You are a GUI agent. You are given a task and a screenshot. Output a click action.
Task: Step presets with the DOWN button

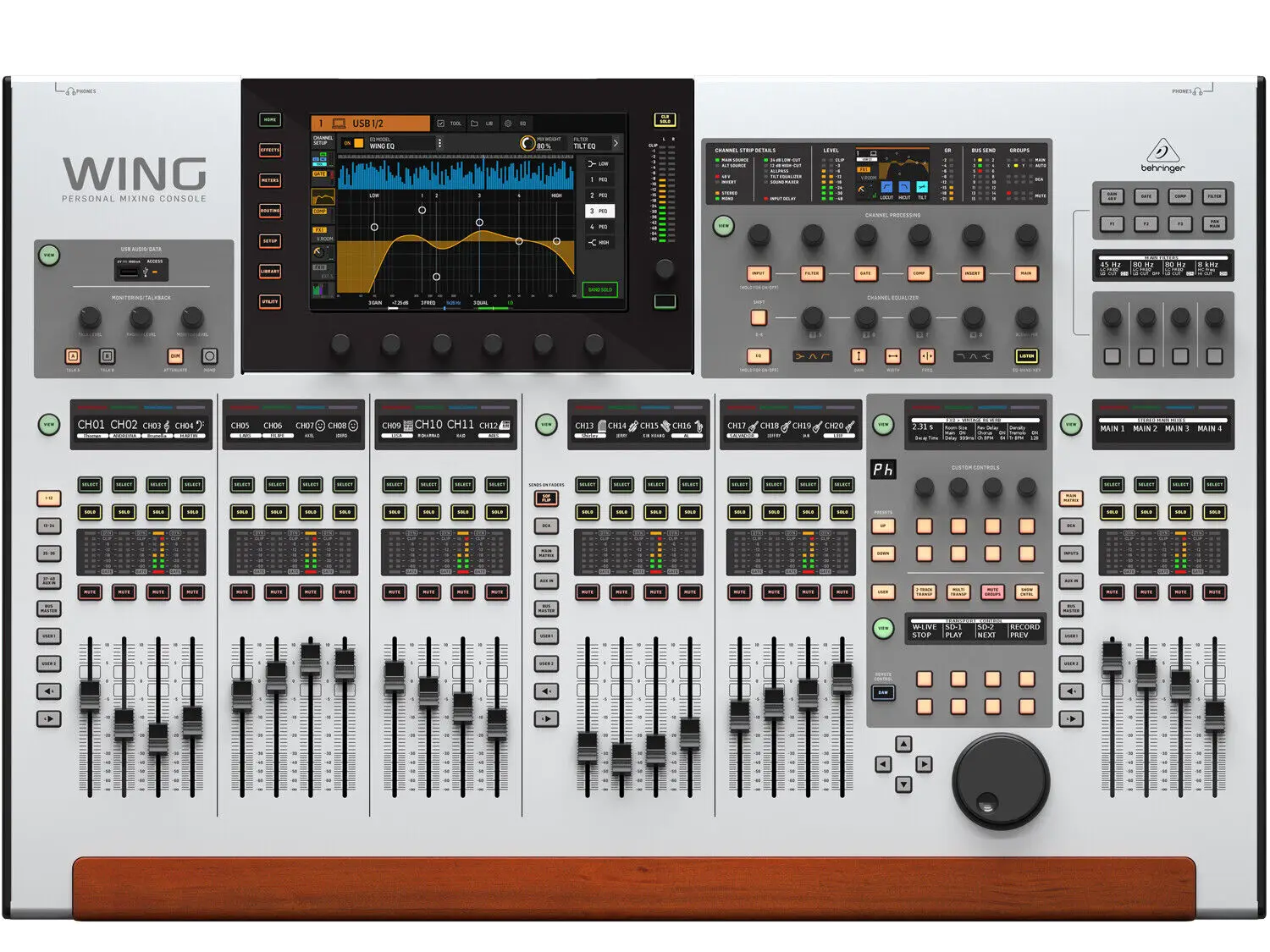click(882, 553)
